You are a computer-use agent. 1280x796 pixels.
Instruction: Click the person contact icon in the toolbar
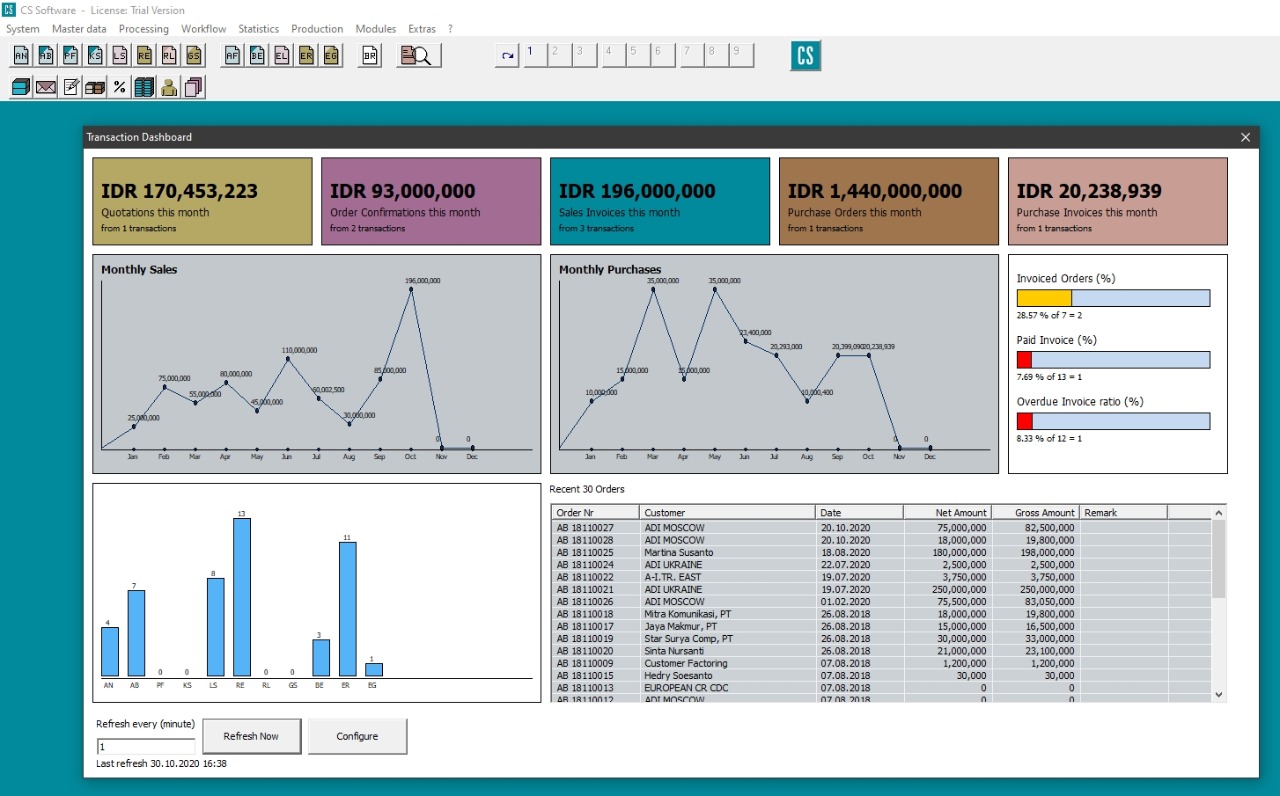click(170, 87)
